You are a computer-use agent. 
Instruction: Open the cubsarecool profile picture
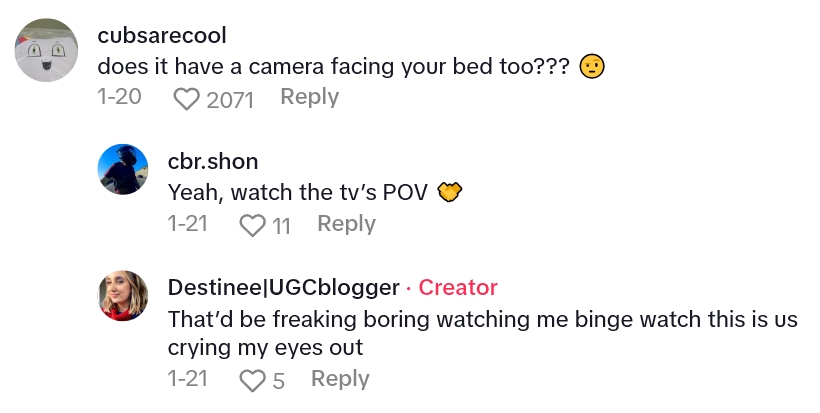click(47, 50)
